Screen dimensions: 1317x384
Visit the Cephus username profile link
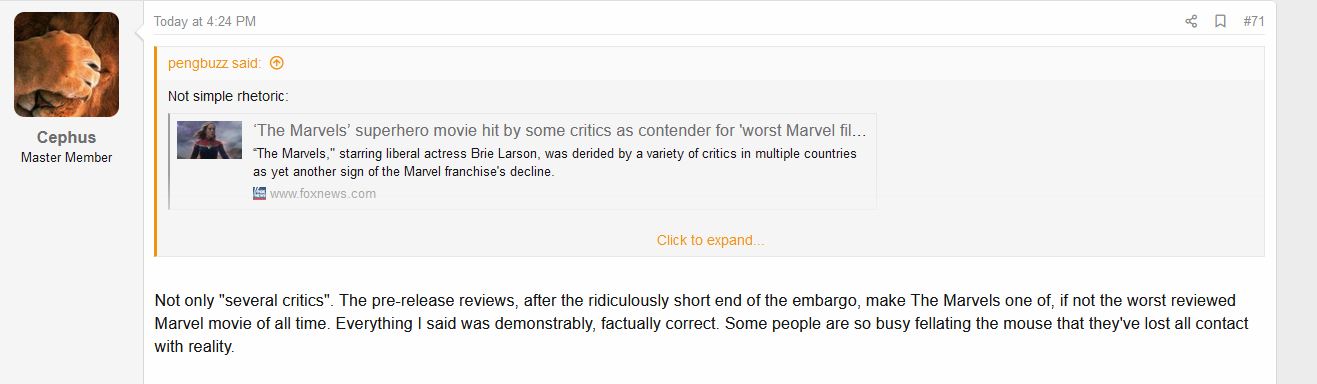coord(67,137)
